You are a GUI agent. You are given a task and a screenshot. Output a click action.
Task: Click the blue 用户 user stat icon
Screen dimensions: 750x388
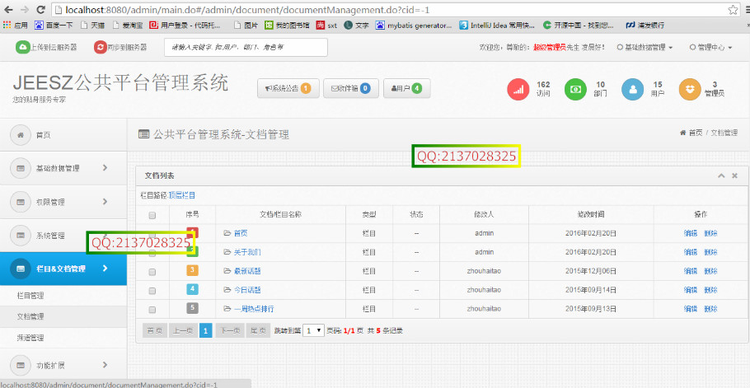click(x=633, y=89)
